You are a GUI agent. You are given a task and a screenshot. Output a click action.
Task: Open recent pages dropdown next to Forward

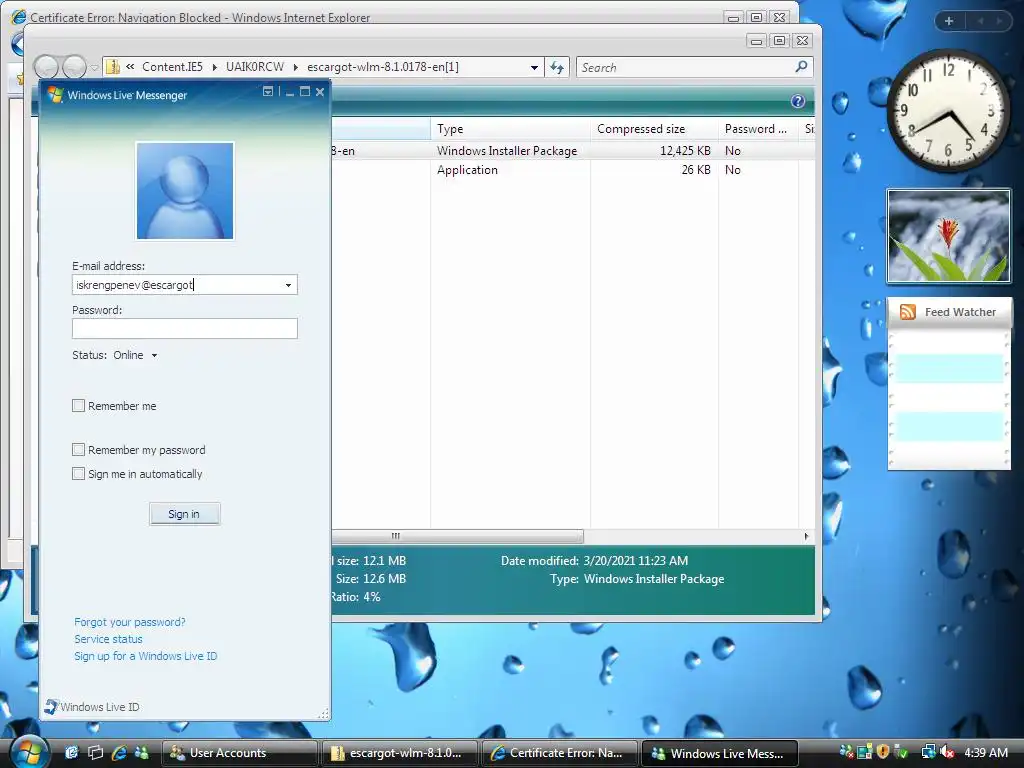(95, 67)
